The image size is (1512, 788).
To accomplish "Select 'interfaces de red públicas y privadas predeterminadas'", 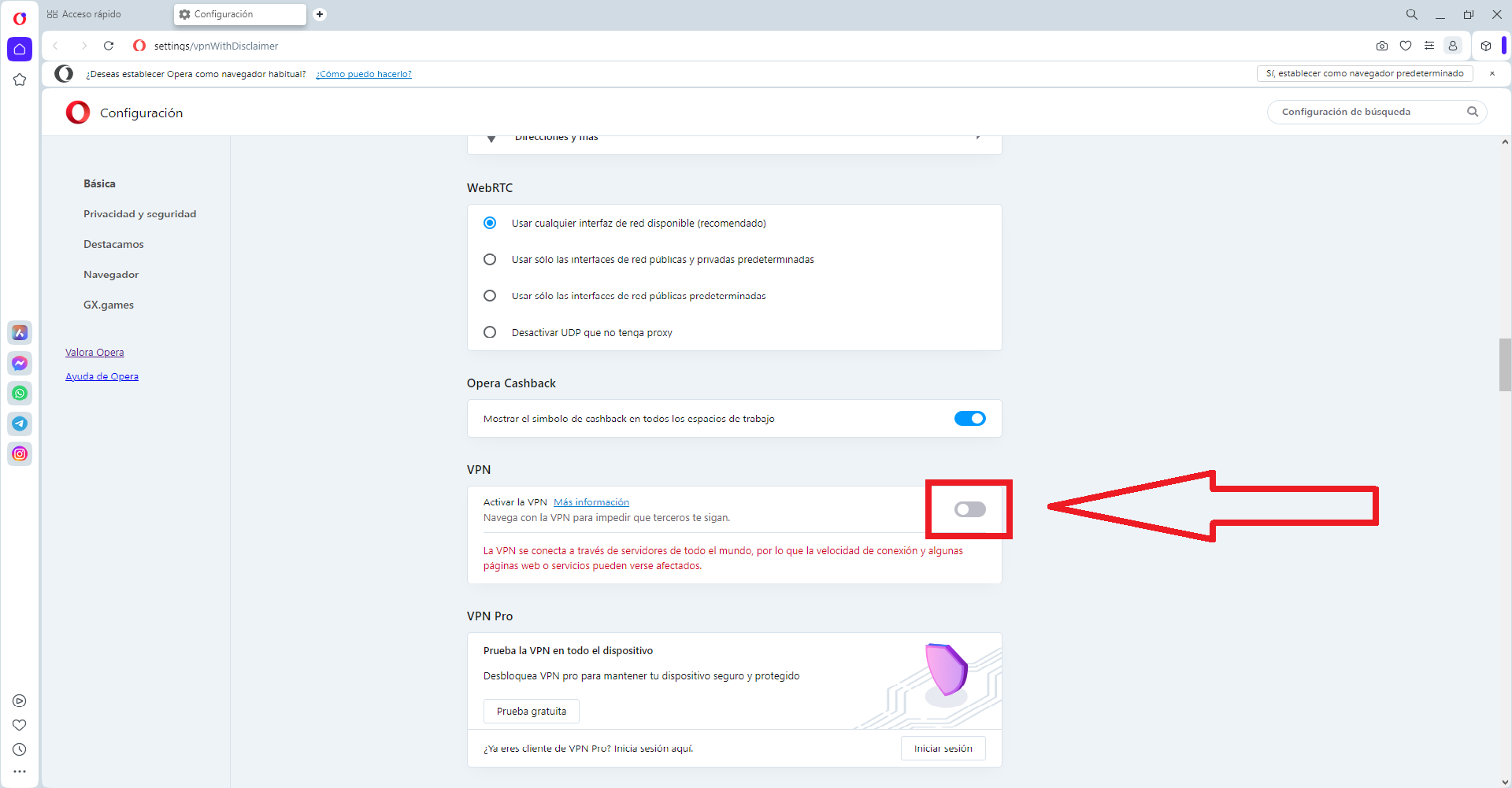I will point(490,259).
